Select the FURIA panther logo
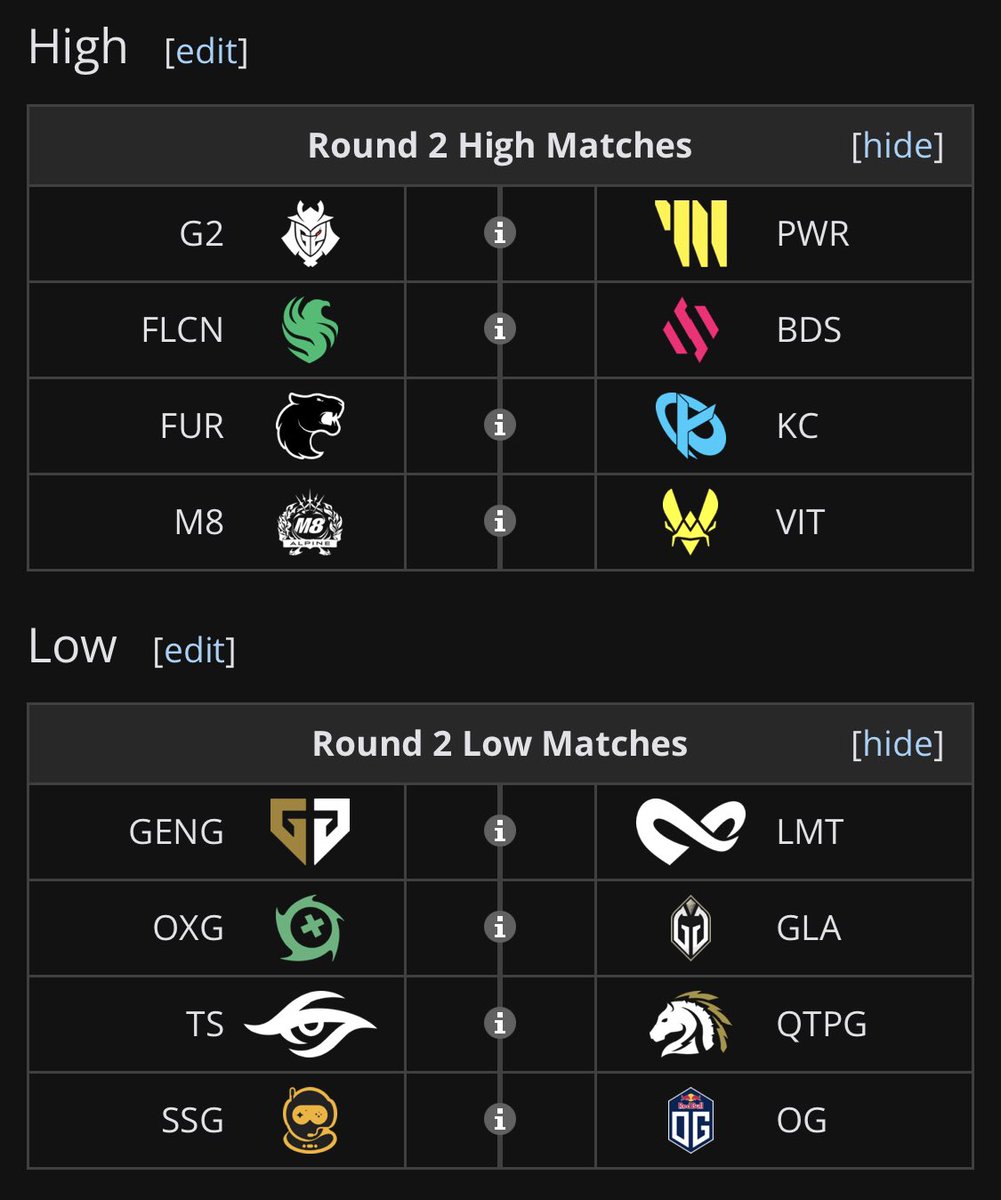Viewport: 1001px width, 1200px height. point(310,425)
